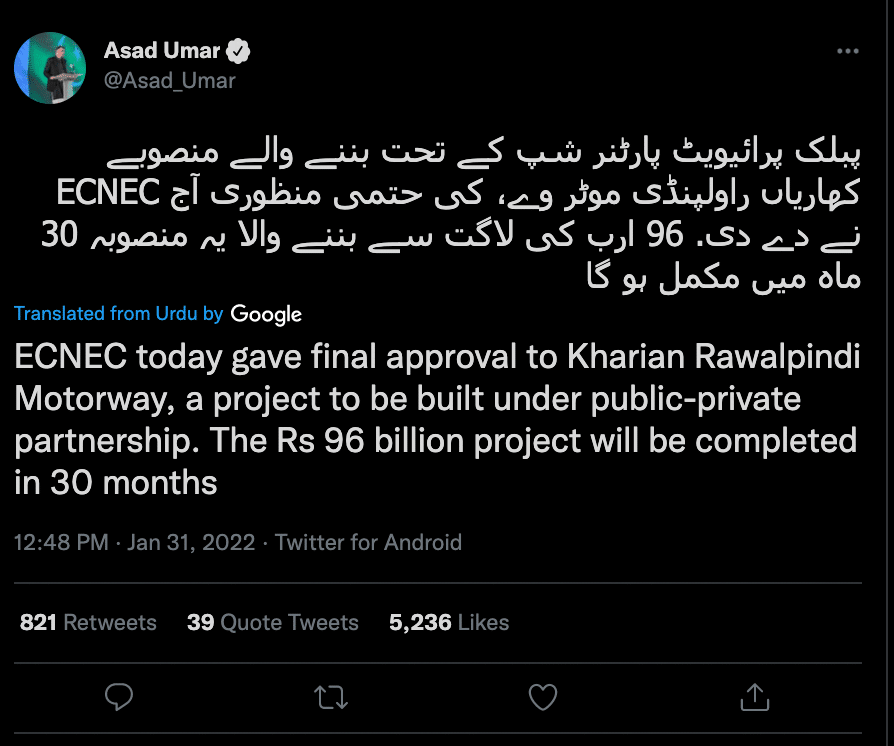Click the Asad Umar display name
Screen dimensions: 894x746
pyautogui.click(x=161, y=51)
